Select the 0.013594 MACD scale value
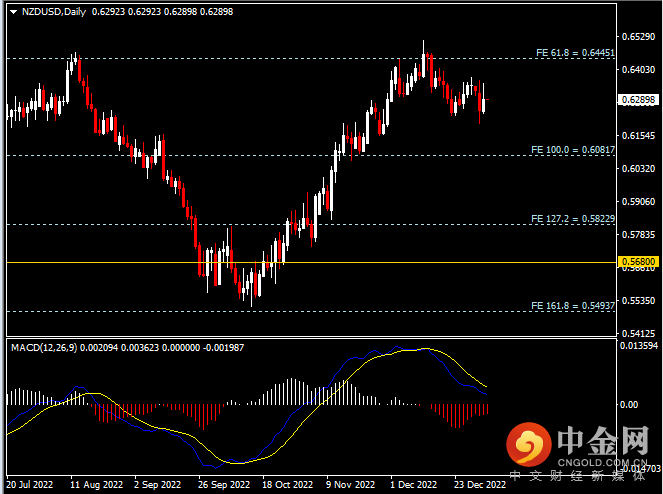This screenshot has height=494, width=663. pyautogui.click(x=637, y=346)
